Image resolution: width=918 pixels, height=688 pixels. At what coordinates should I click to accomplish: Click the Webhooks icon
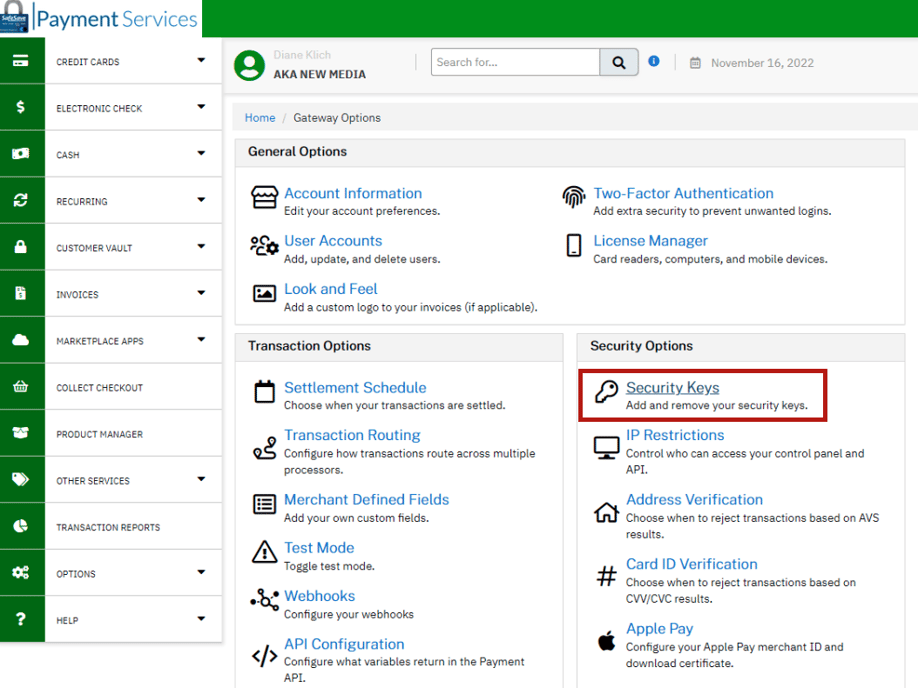265,600
